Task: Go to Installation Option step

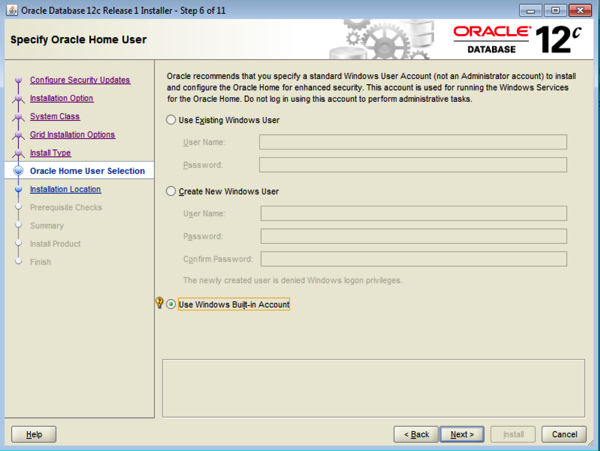Action: 62,98
